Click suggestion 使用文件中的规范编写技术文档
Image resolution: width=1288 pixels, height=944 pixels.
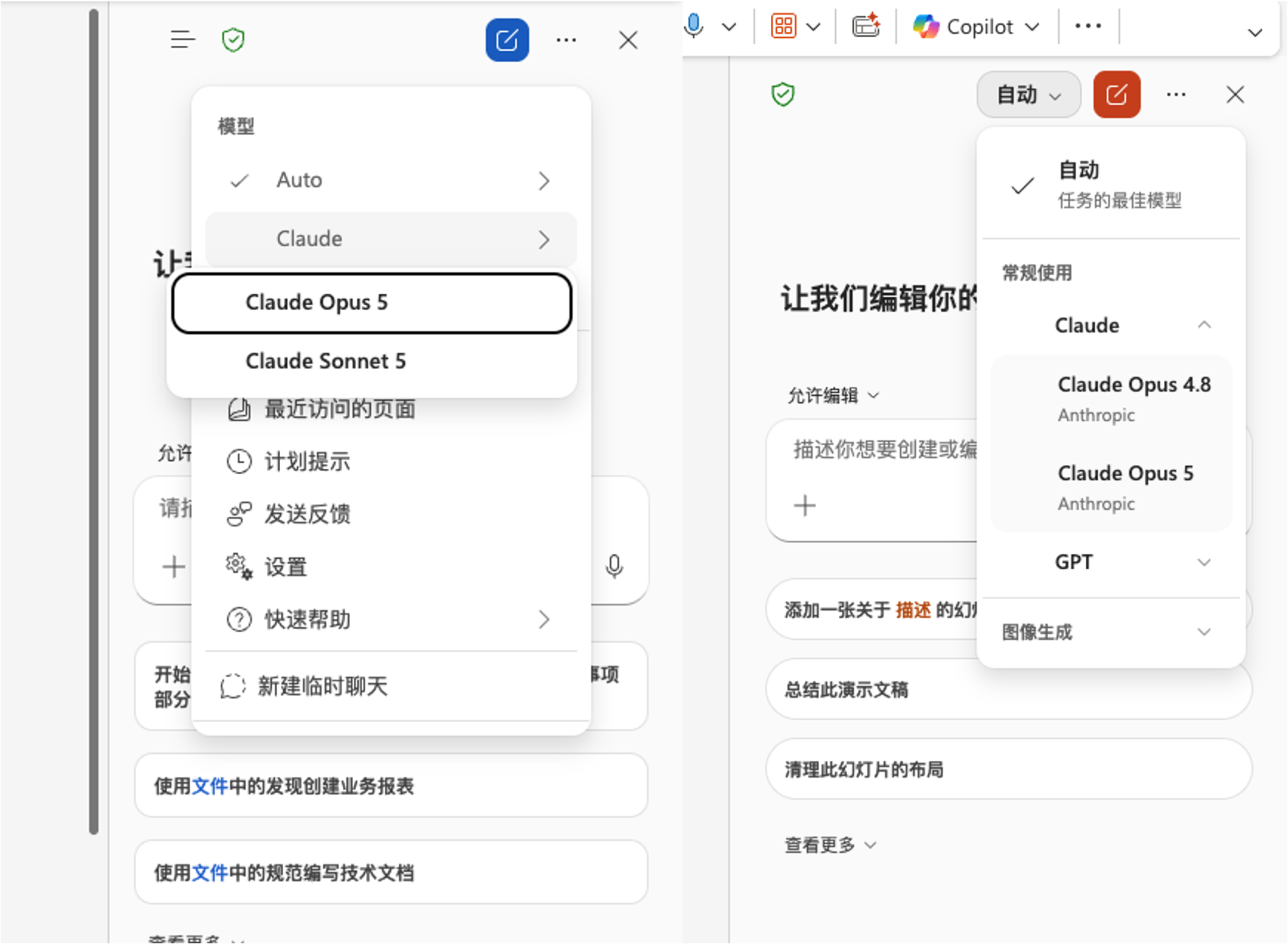[x=391, y=873]
